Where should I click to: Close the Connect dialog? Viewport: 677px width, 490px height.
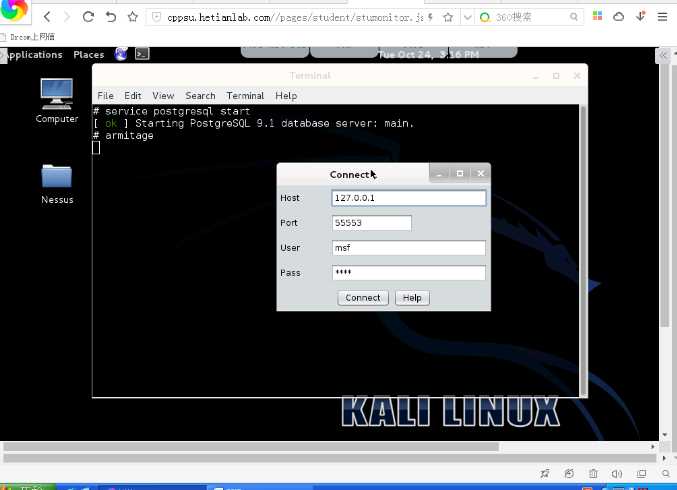click(x=480, y=174)
